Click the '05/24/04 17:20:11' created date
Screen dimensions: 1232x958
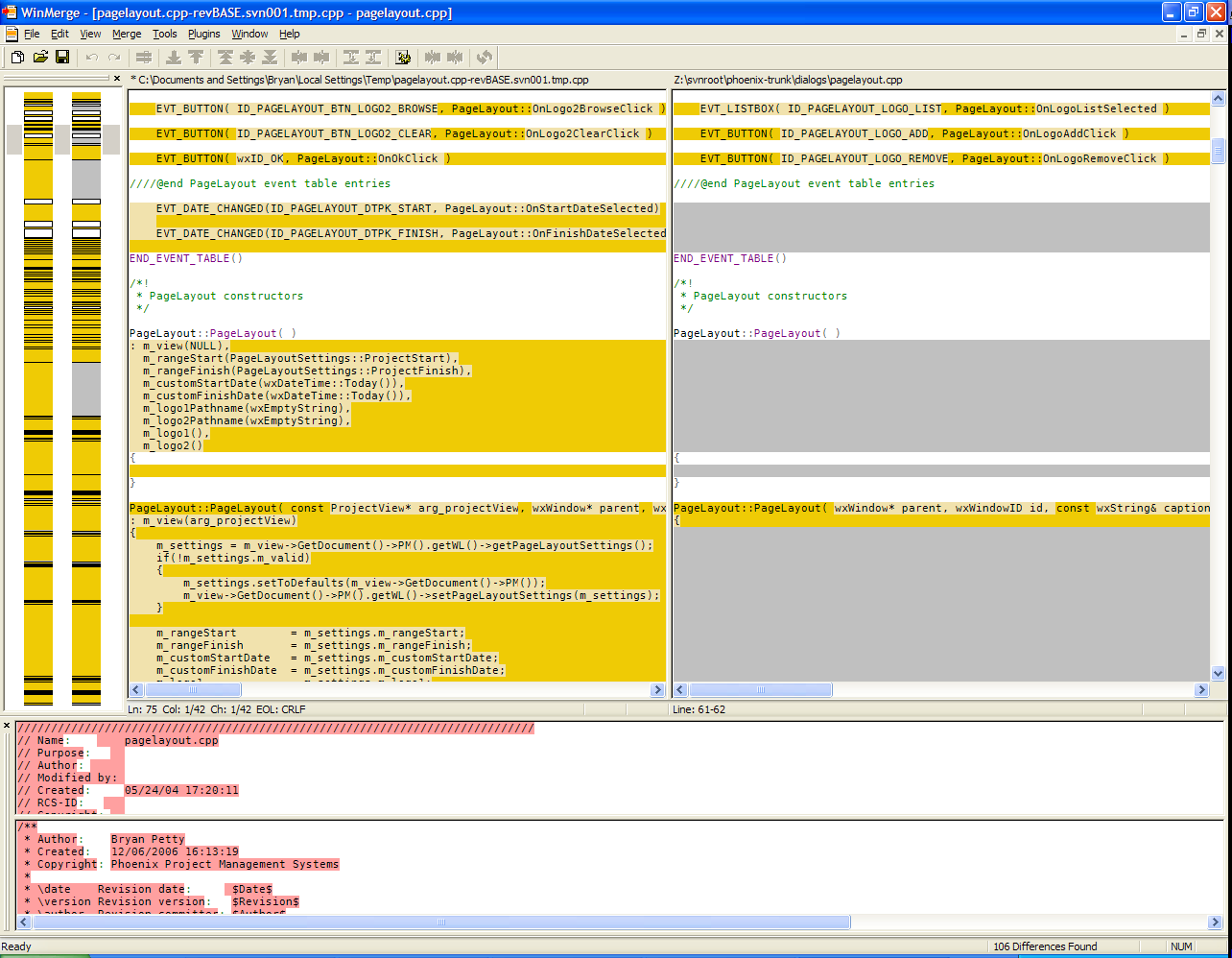pos(181,790)
